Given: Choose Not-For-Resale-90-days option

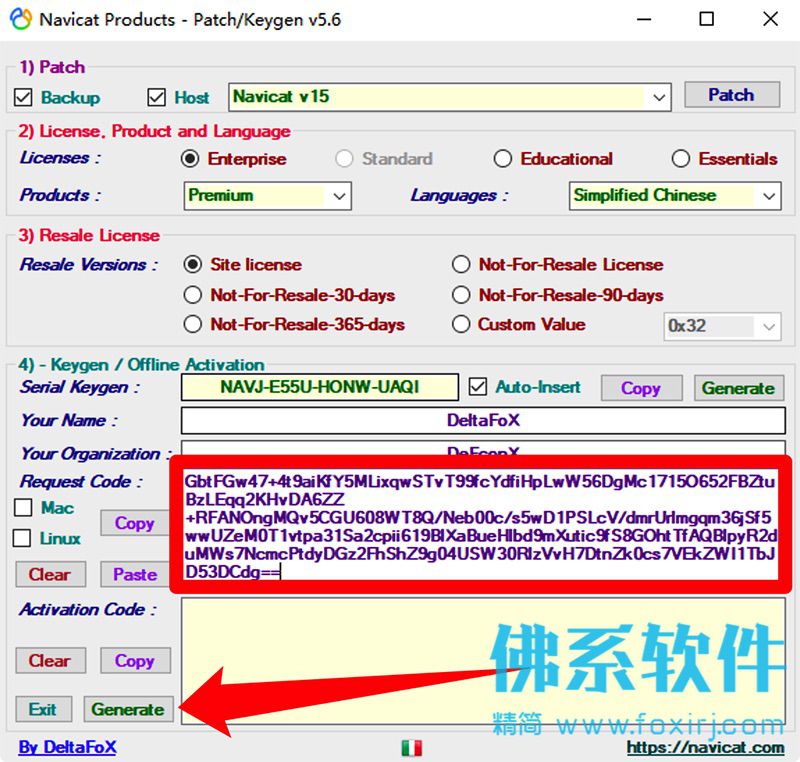Looking at the screenshot, I should pos(461,295).
